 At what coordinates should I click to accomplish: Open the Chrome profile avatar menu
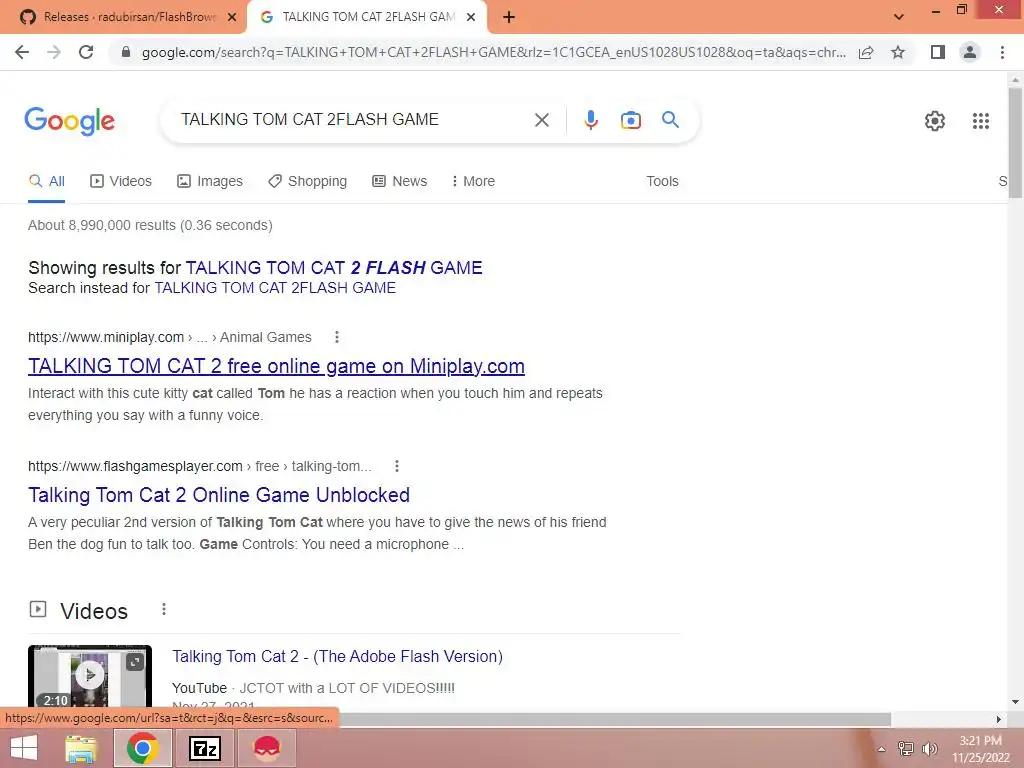click(970, 52)
